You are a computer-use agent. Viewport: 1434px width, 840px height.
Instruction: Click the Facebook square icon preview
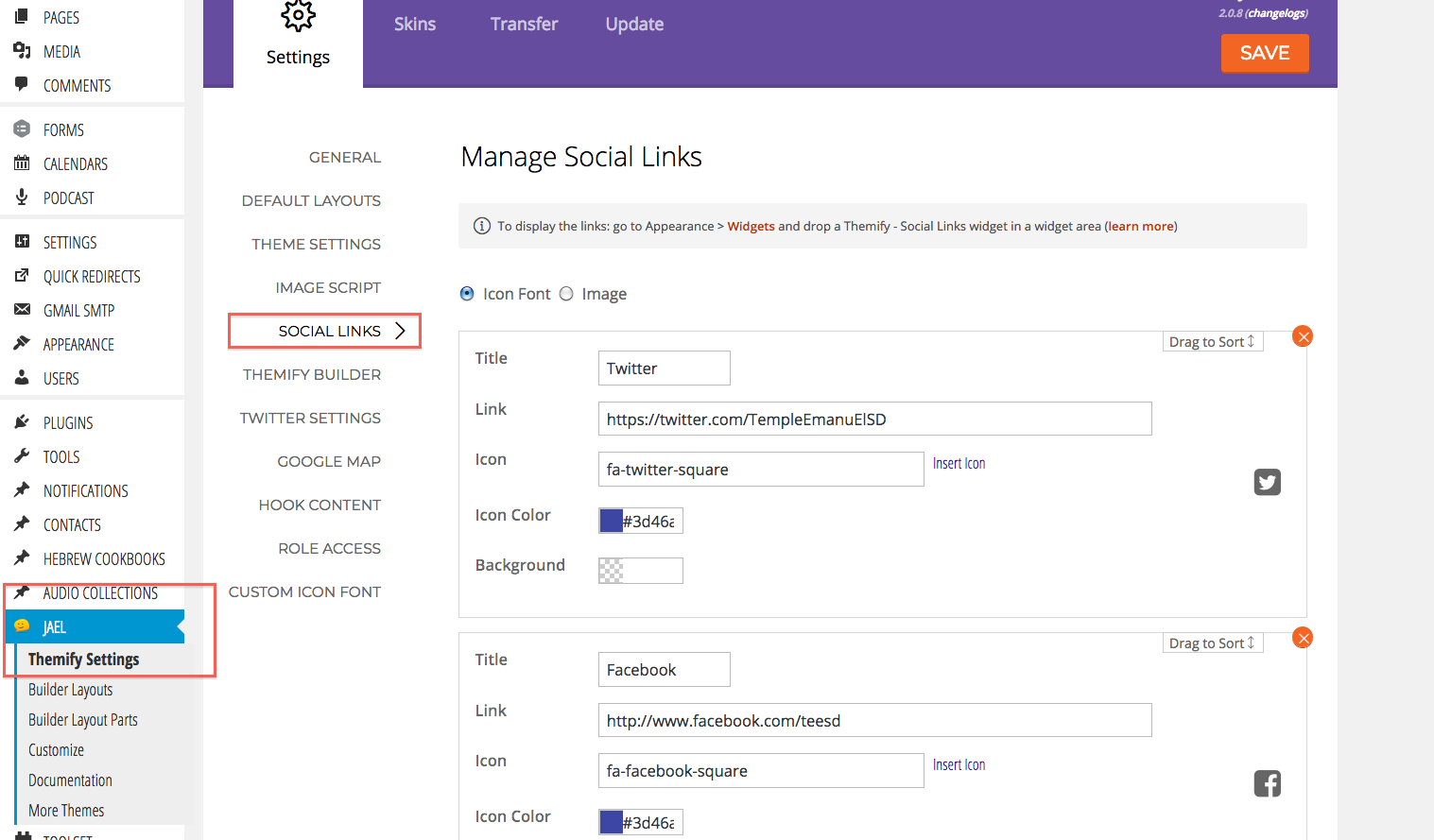(1267, 783)
